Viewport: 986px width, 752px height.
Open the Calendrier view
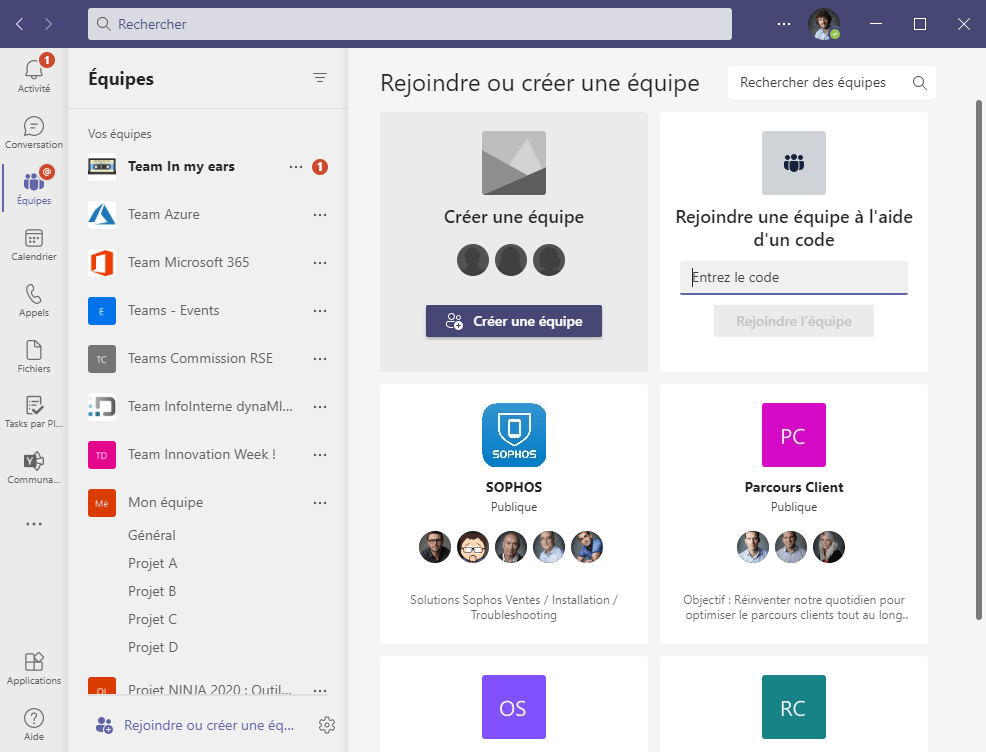(x=34, y=245)
